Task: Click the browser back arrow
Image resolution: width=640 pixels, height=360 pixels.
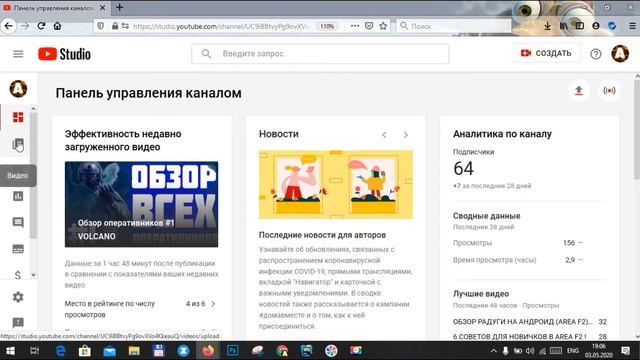Action: point(9,26)
